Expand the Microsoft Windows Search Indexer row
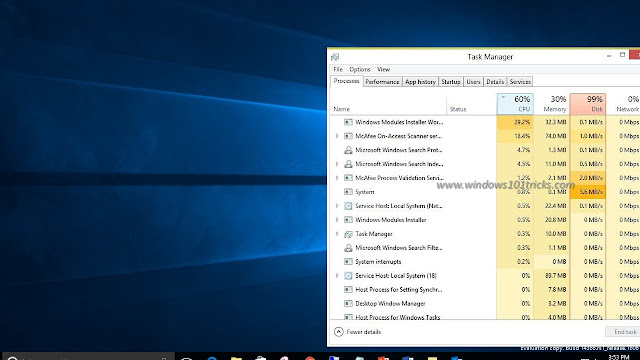Viewport: 640px width, 360px height. pyautogui.click(x=337, y=164)
